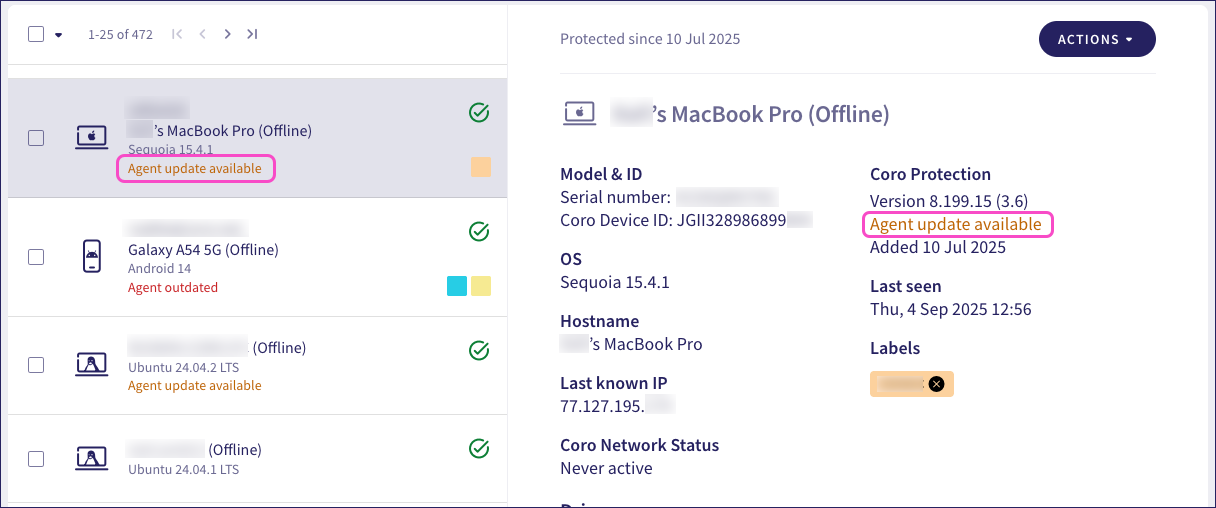1216x508 pixels.
Task: Tick the MacBook Pro row checkbox
Action: 36,138
